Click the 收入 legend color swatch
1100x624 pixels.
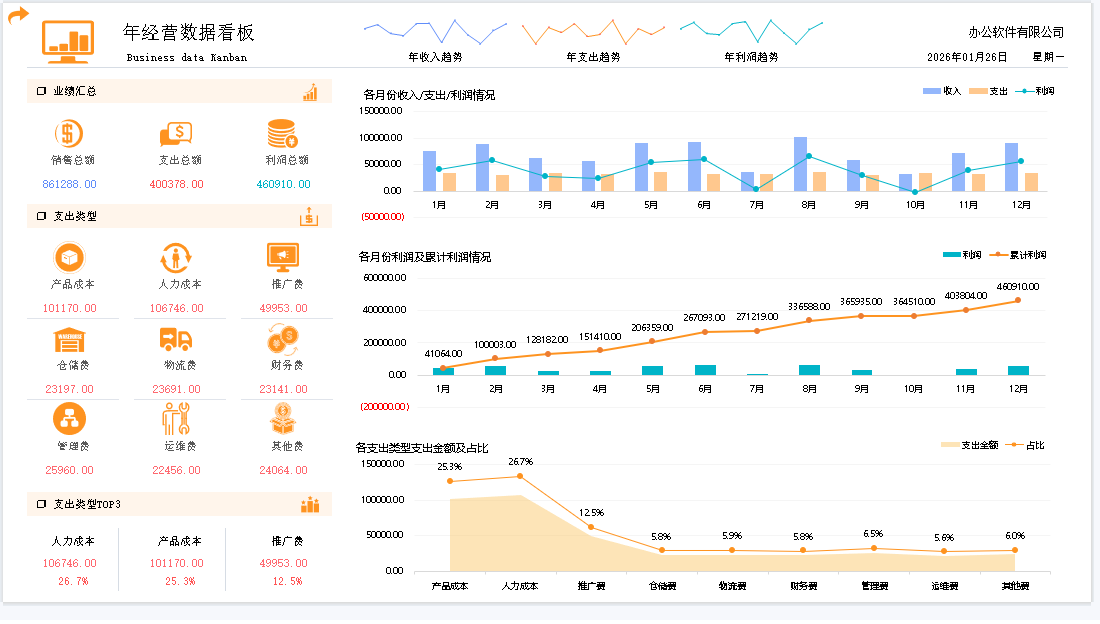pyautogui.click(x=930, y=91)
